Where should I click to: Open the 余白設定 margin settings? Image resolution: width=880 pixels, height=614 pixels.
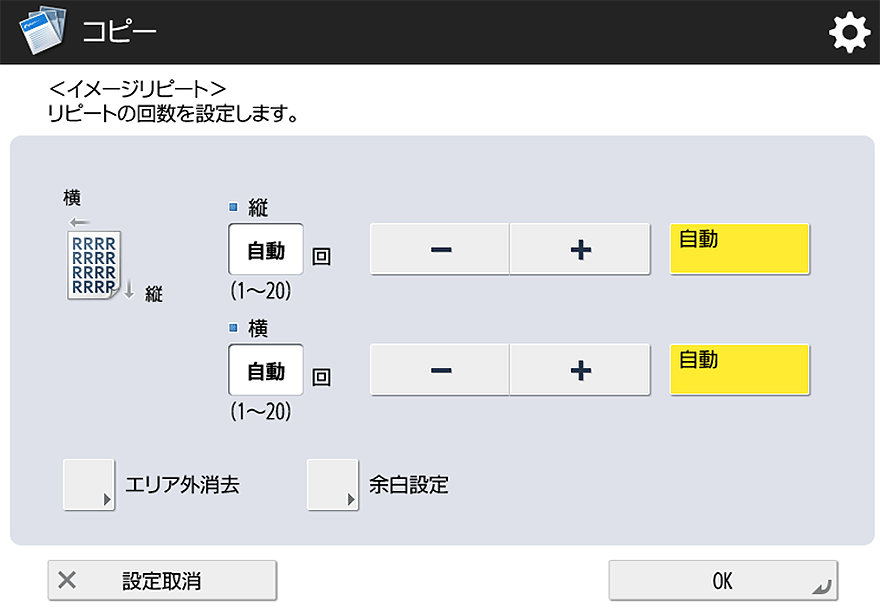pyautogui.click(x=332, y=485)
